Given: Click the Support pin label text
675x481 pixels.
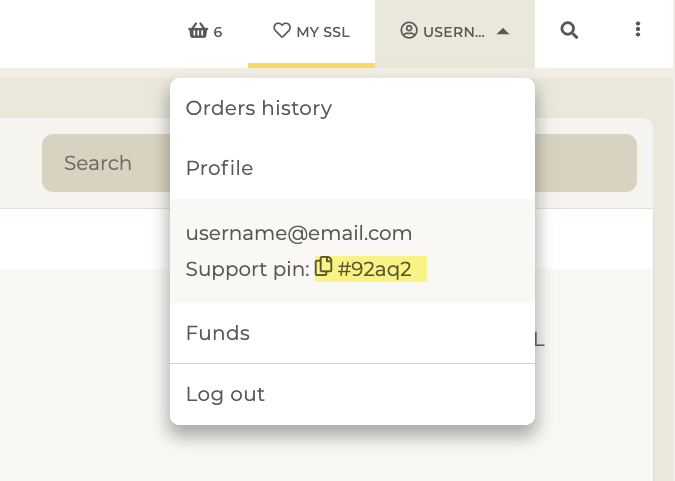Looking at the screenshot, I should pyautogui.click(x=248, y=270).
